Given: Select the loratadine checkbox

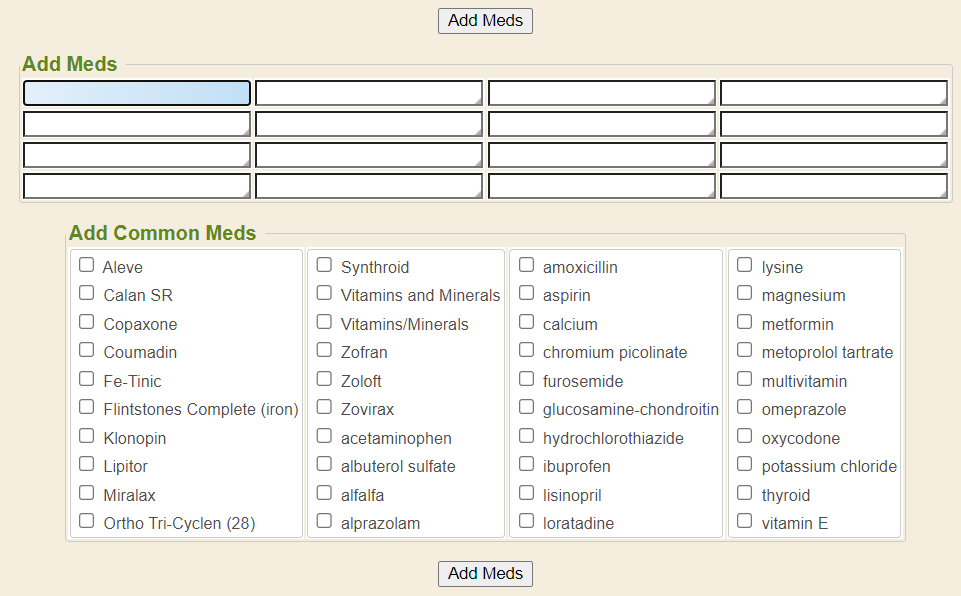Looking at the screenshot, I should 526,521.
